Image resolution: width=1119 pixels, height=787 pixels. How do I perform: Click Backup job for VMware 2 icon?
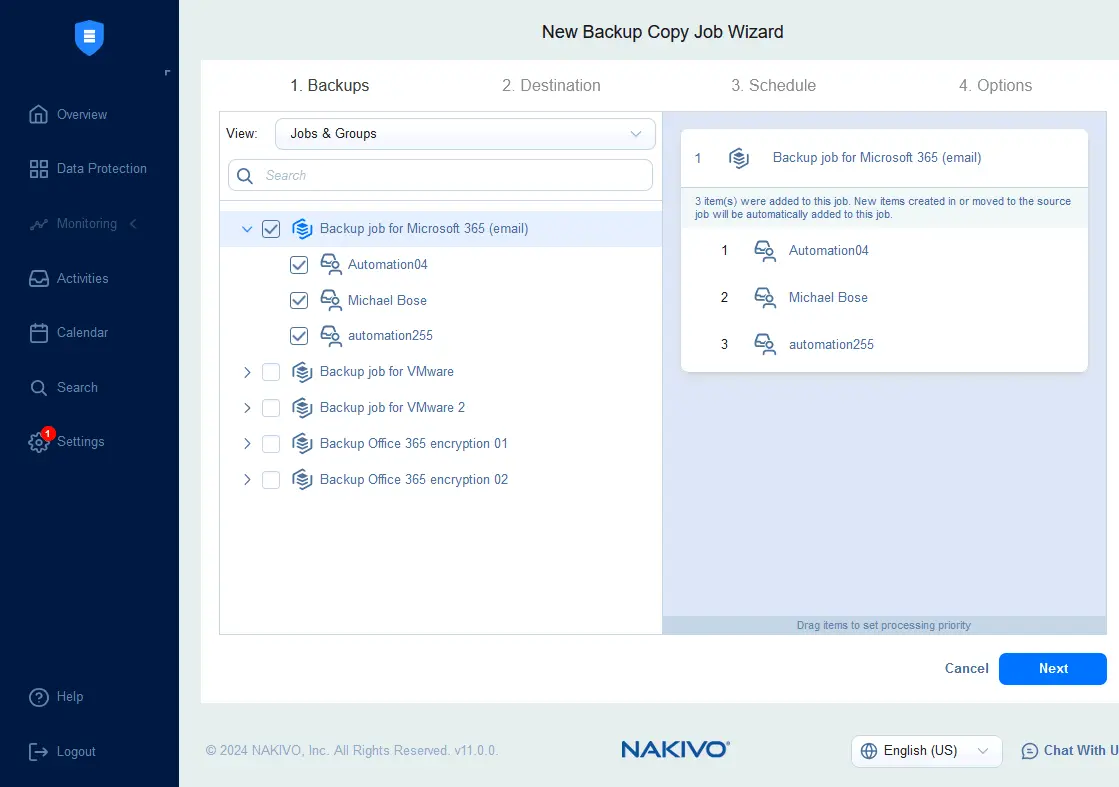[x=302, y=407]
